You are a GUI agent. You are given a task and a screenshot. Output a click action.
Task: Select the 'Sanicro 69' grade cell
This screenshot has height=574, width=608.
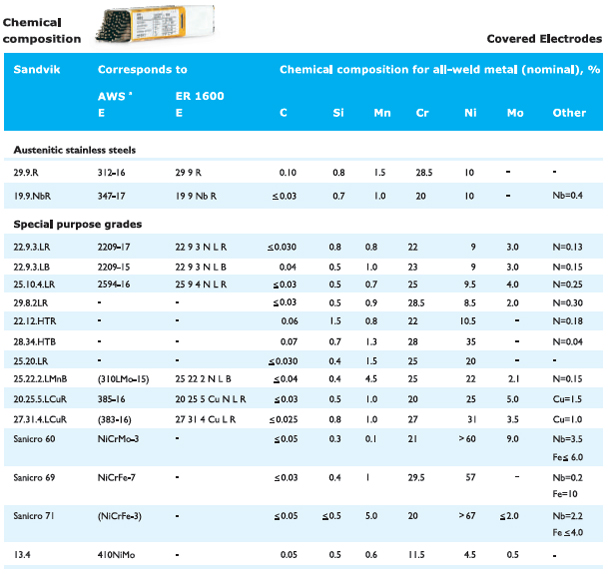34,477
